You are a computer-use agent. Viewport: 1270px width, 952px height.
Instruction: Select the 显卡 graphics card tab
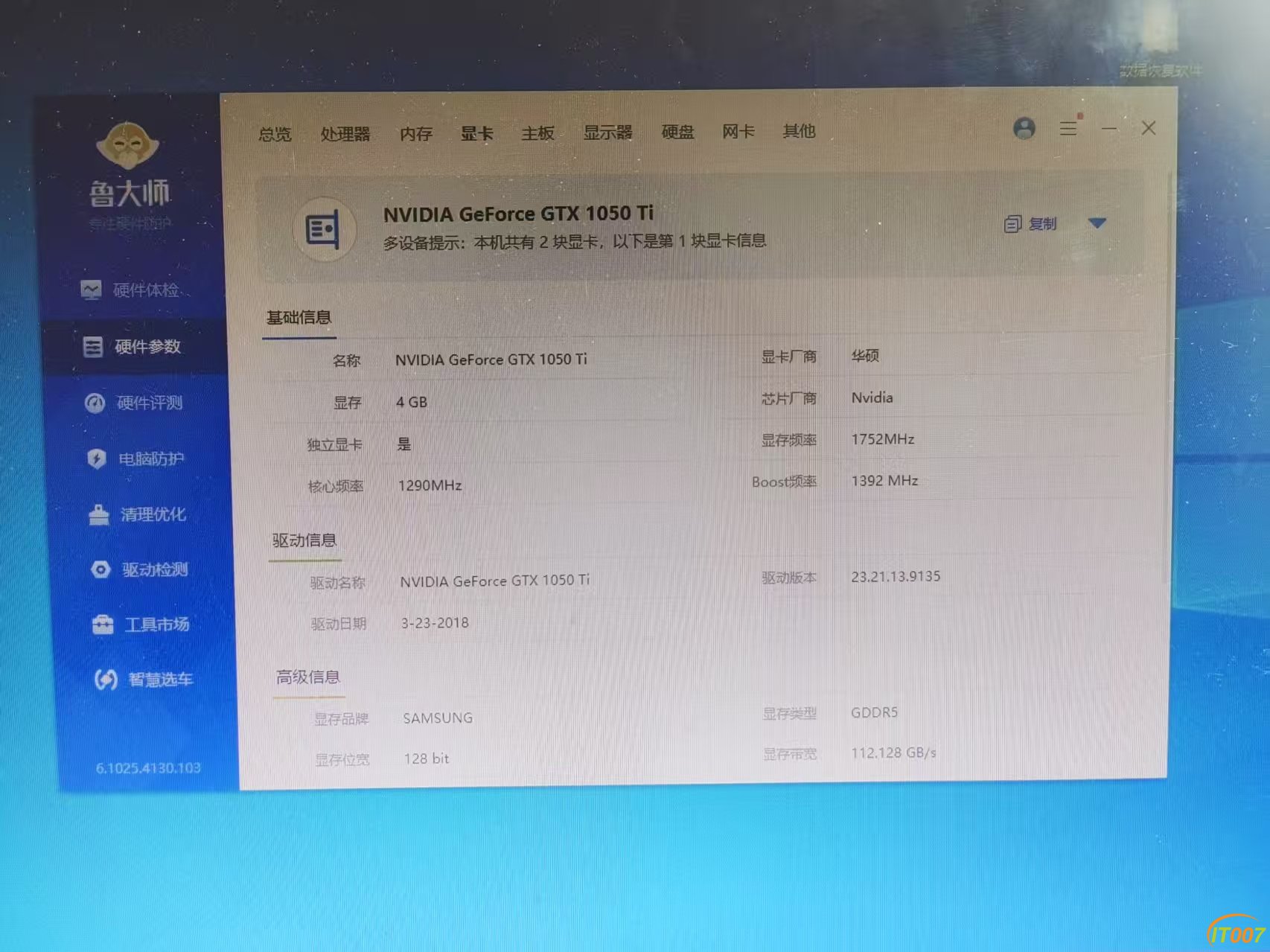point(476,133)
